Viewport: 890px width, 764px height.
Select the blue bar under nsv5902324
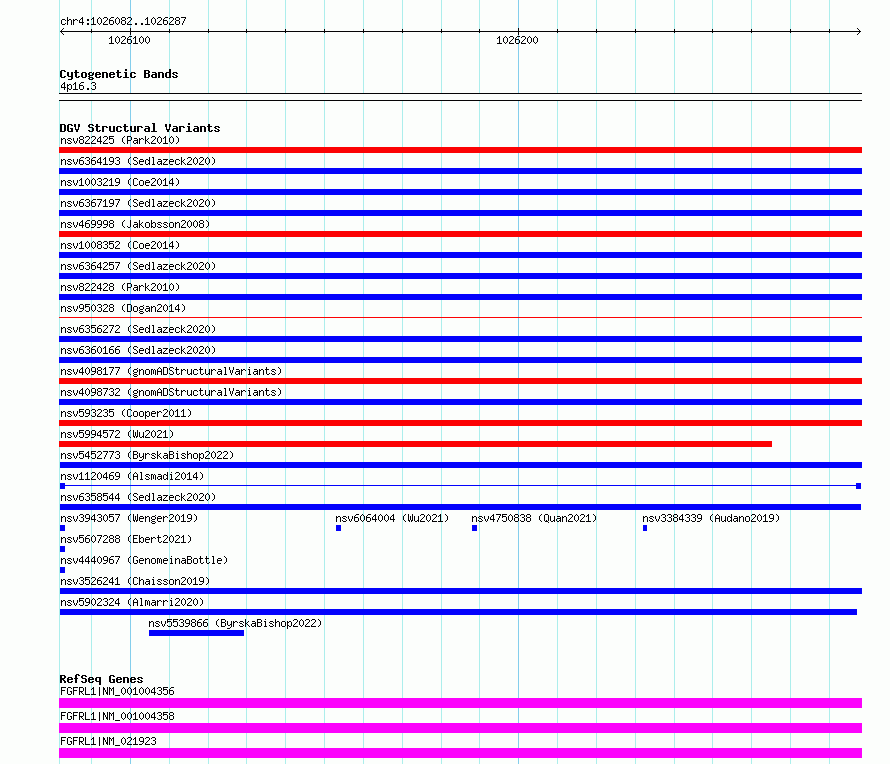458,612
